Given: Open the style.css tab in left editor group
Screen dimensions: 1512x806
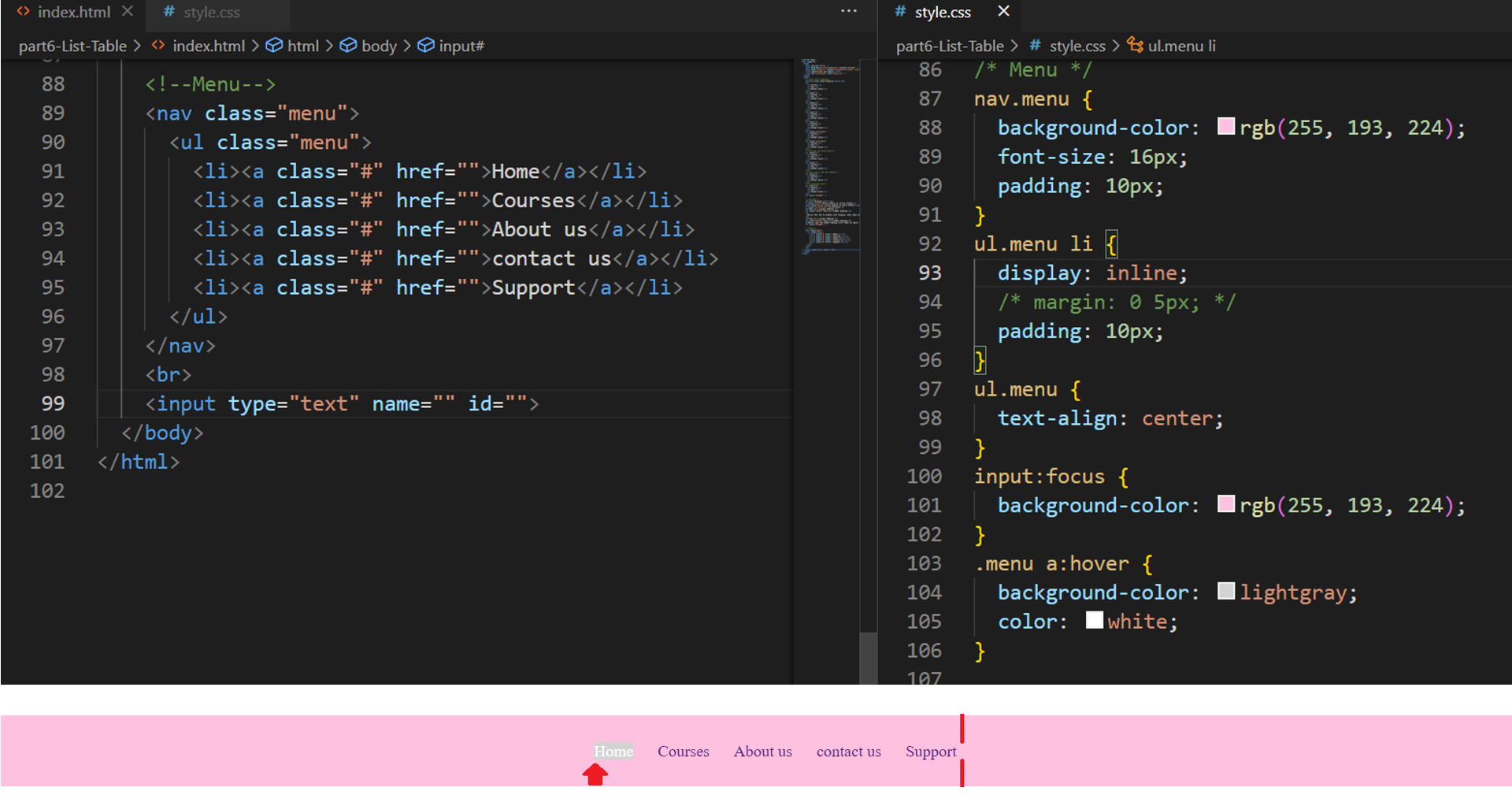Looking at the screenshot, I should [212, 12].
